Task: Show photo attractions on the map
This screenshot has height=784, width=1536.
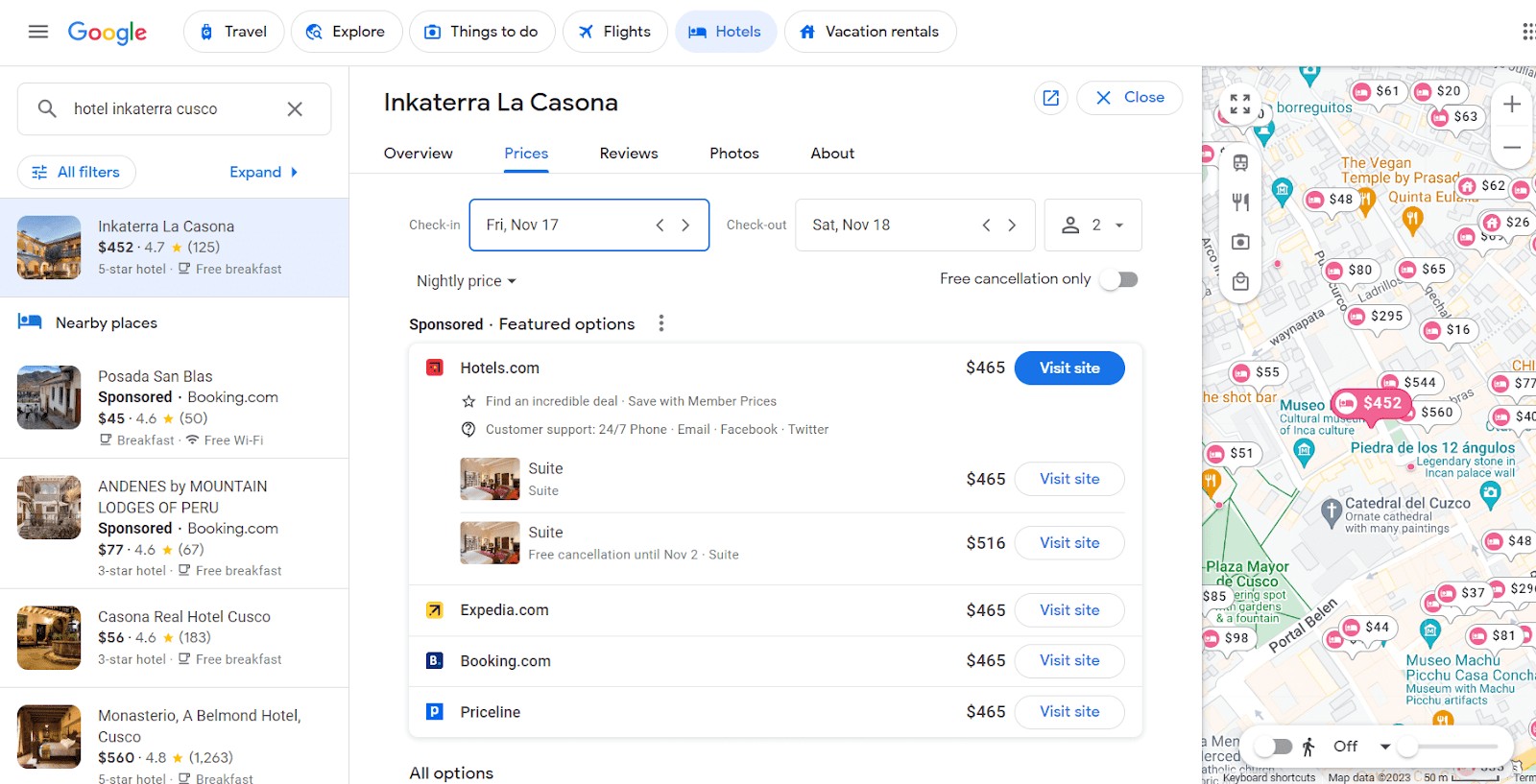Action: pos(1240,242)
